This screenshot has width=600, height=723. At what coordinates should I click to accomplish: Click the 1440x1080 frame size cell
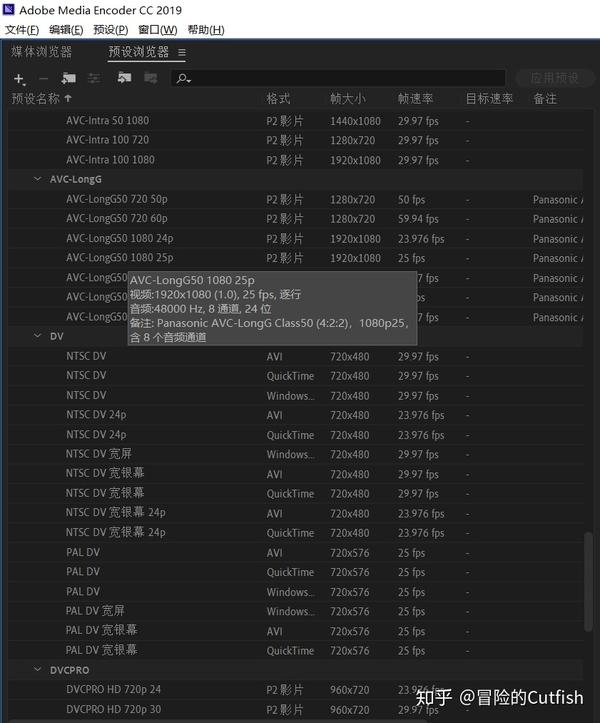pos(355,121)
